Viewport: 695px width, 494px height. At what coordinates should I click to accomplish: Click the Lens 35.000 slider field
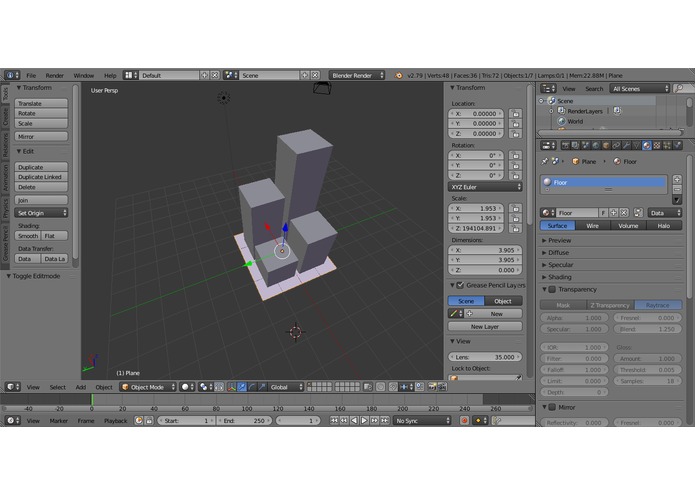click(485, 357)
